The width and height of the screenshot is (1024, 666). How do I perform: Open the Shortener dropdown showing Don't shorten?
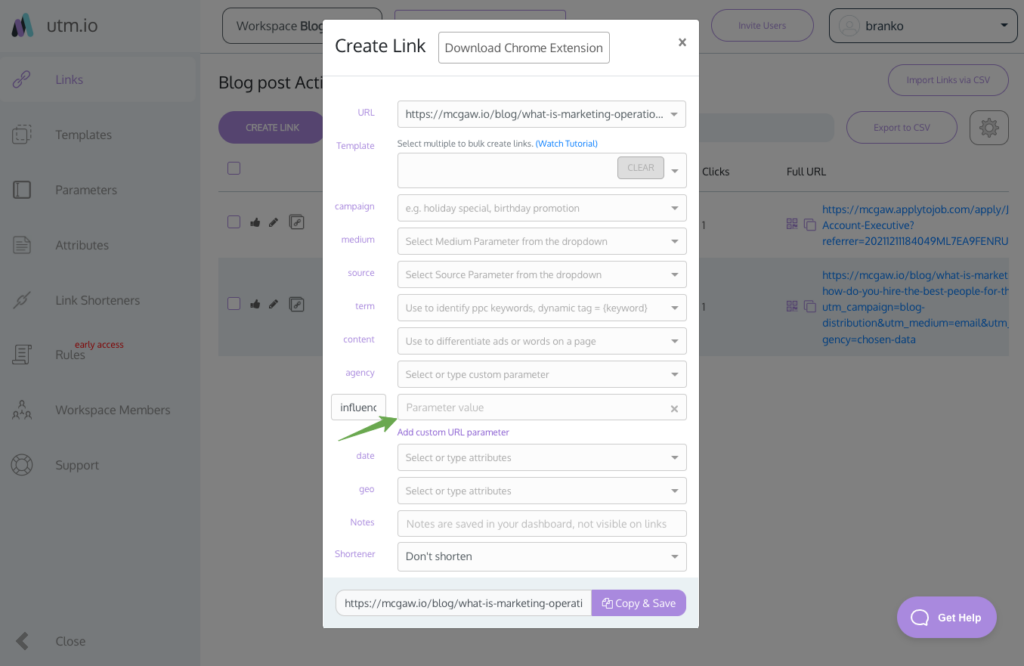coord(541,556)
